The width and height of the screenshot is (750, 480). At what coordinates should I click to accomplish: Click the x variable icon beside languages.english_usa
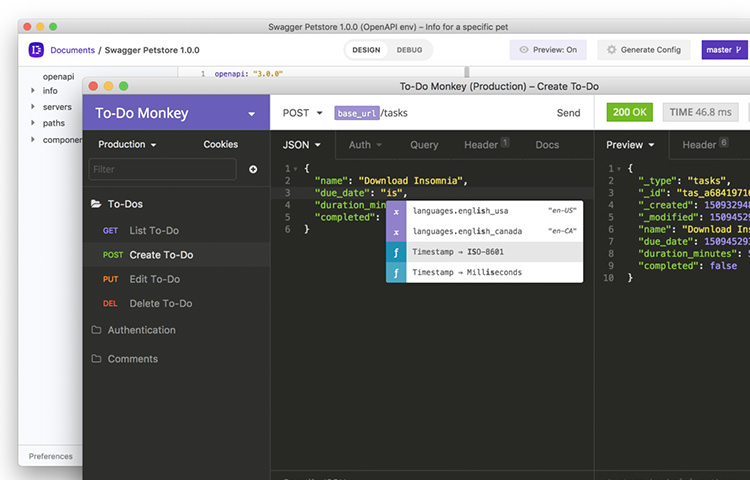pyautogui.click(x=396, y=211)
